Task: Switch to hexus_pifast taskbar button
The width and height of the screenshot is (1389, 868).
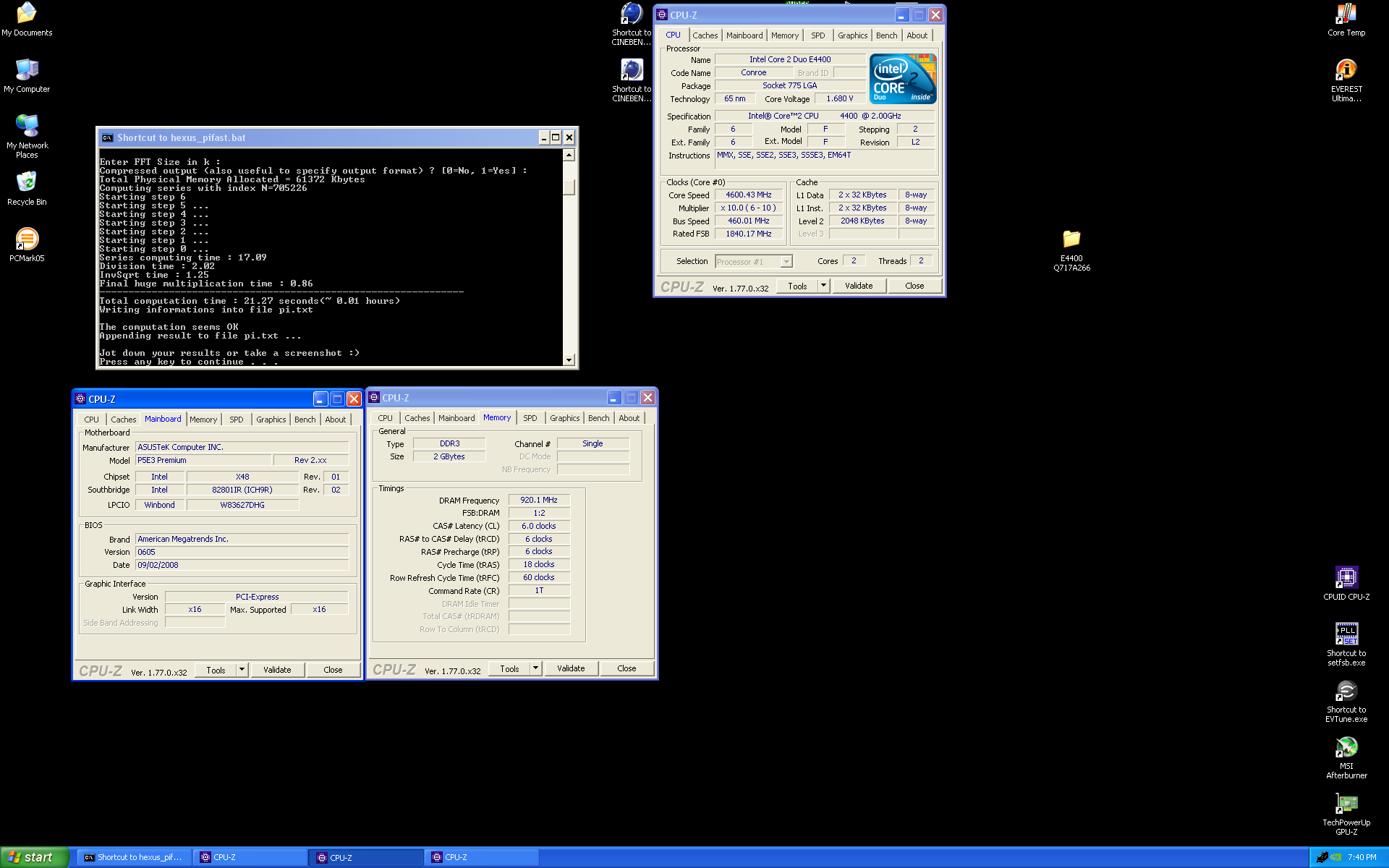Action: tap(134, 857)
